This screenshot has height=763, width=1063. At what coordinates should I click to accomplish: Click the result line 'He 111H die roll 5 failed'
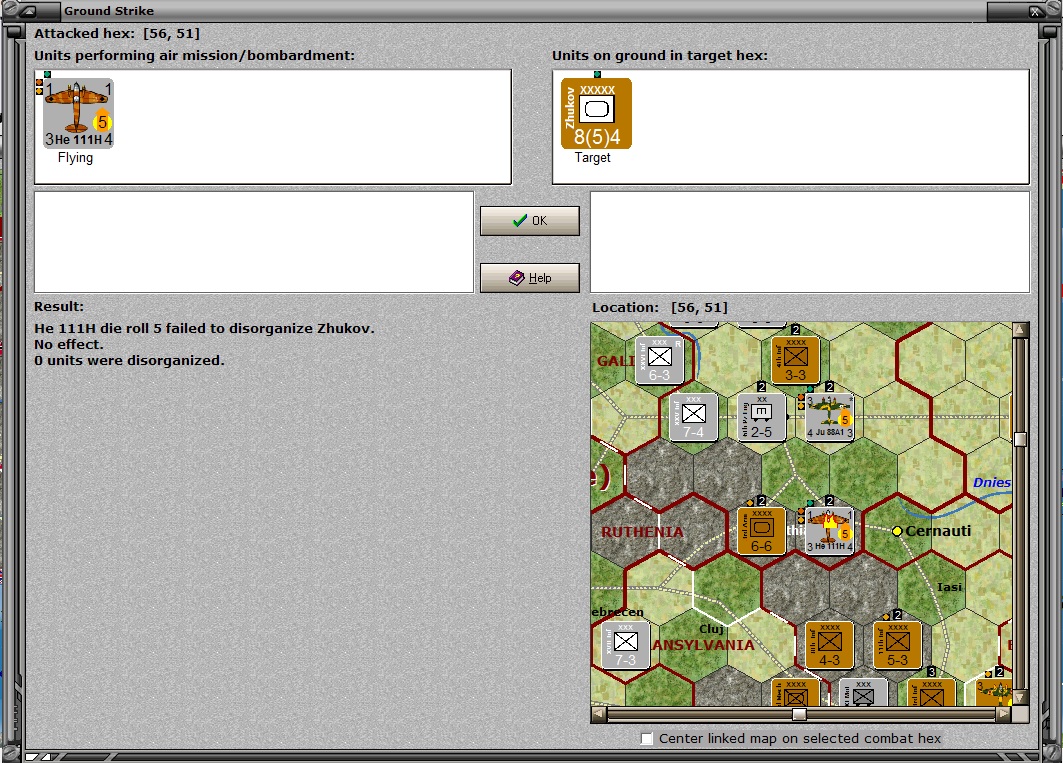pos(204,328)
